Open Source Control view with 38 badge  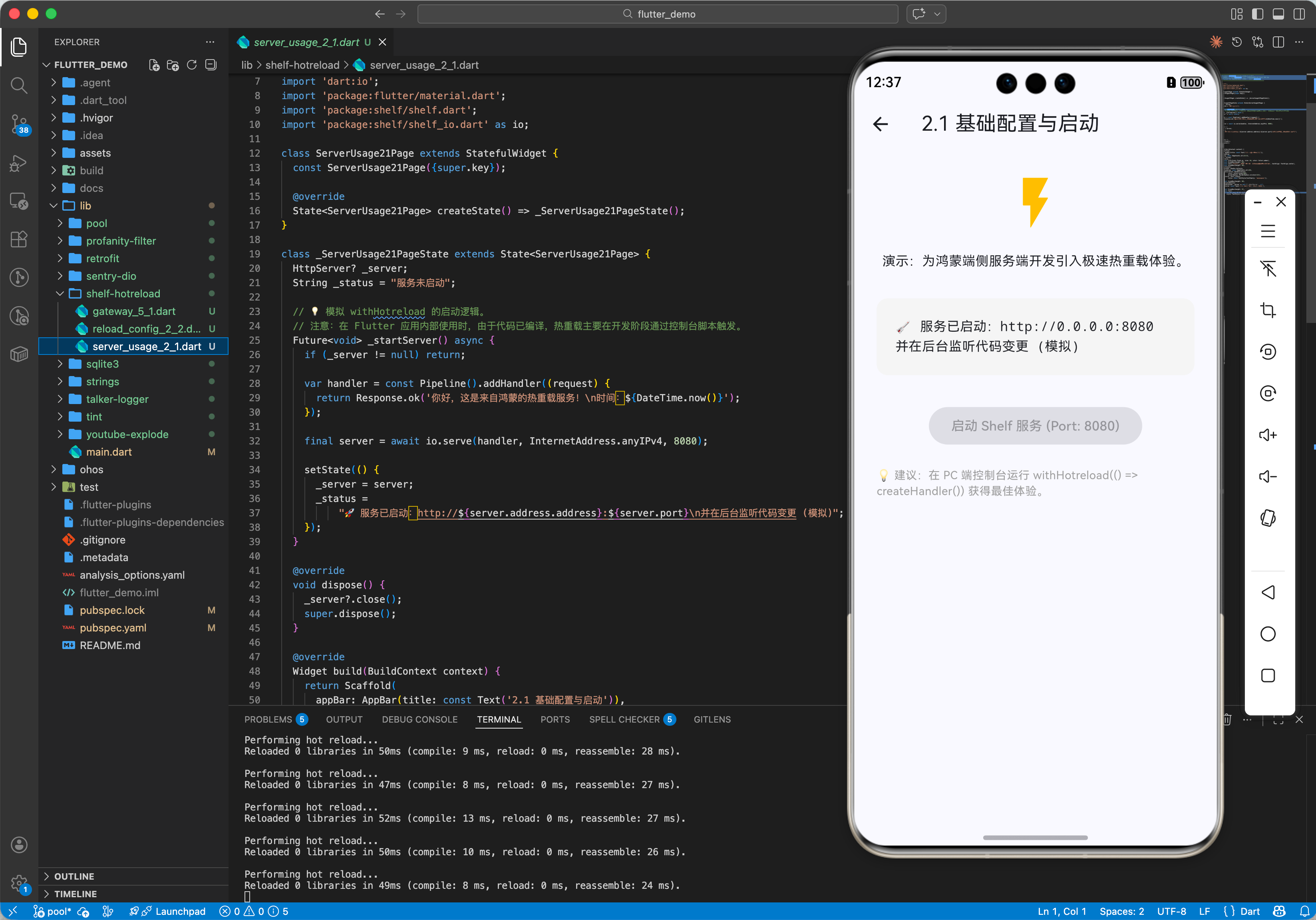click(x=19, y=123)
